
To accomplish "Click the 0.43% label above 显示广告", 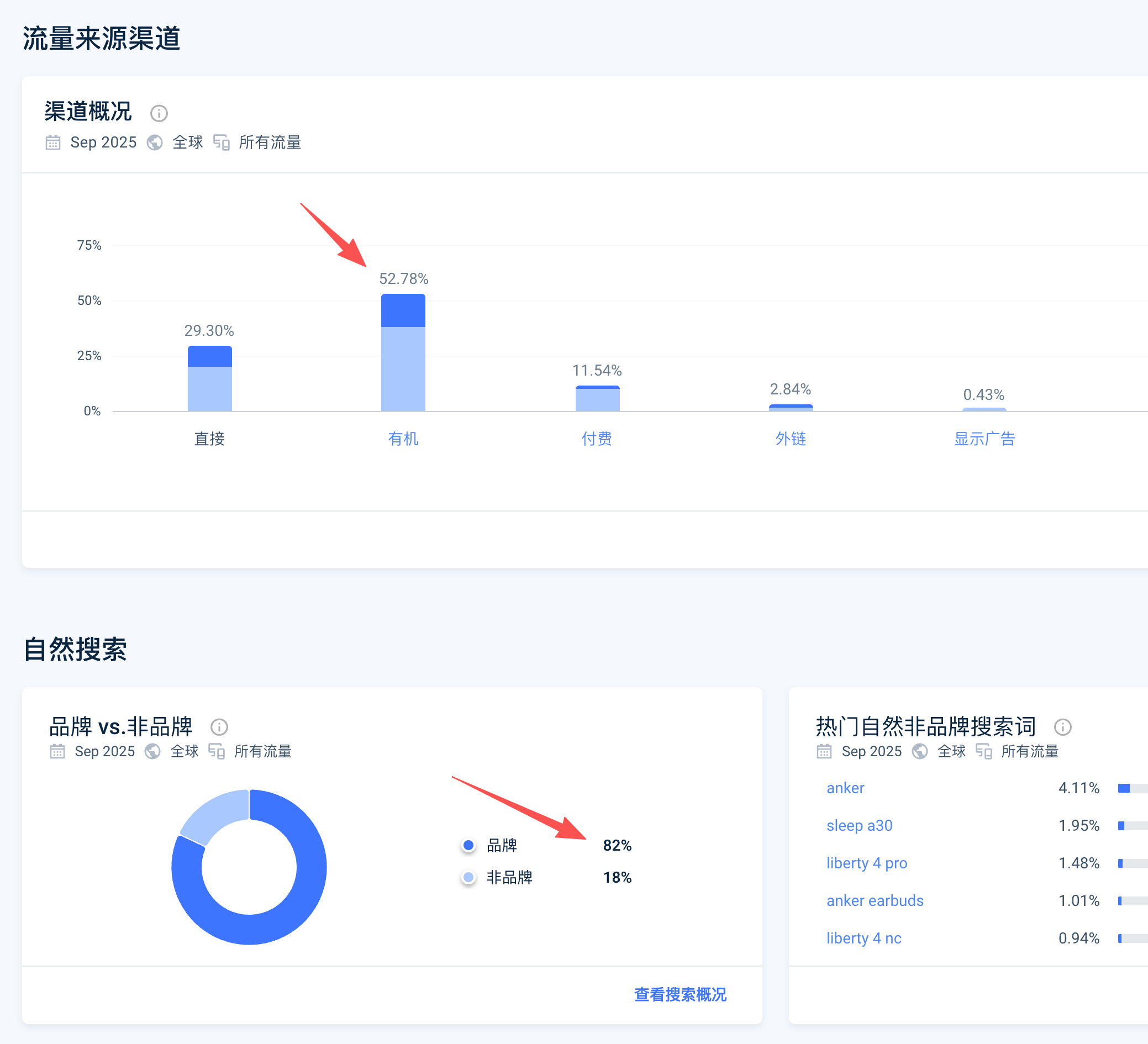I will click(x=983, y=394).
